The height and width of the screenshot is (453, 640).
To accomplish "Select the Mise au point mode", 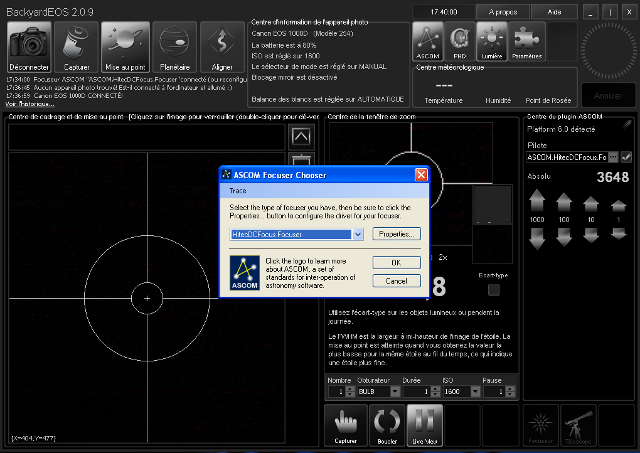I will [125, 47].
